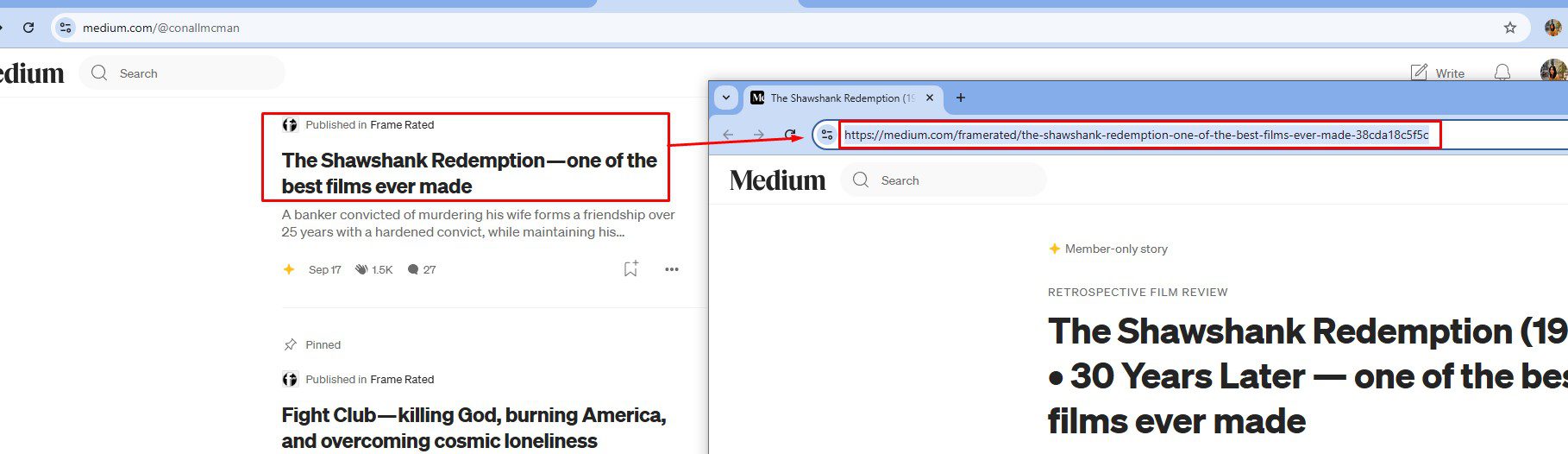
Task: Click the Pinned pin icon
Action: point(290,344)
